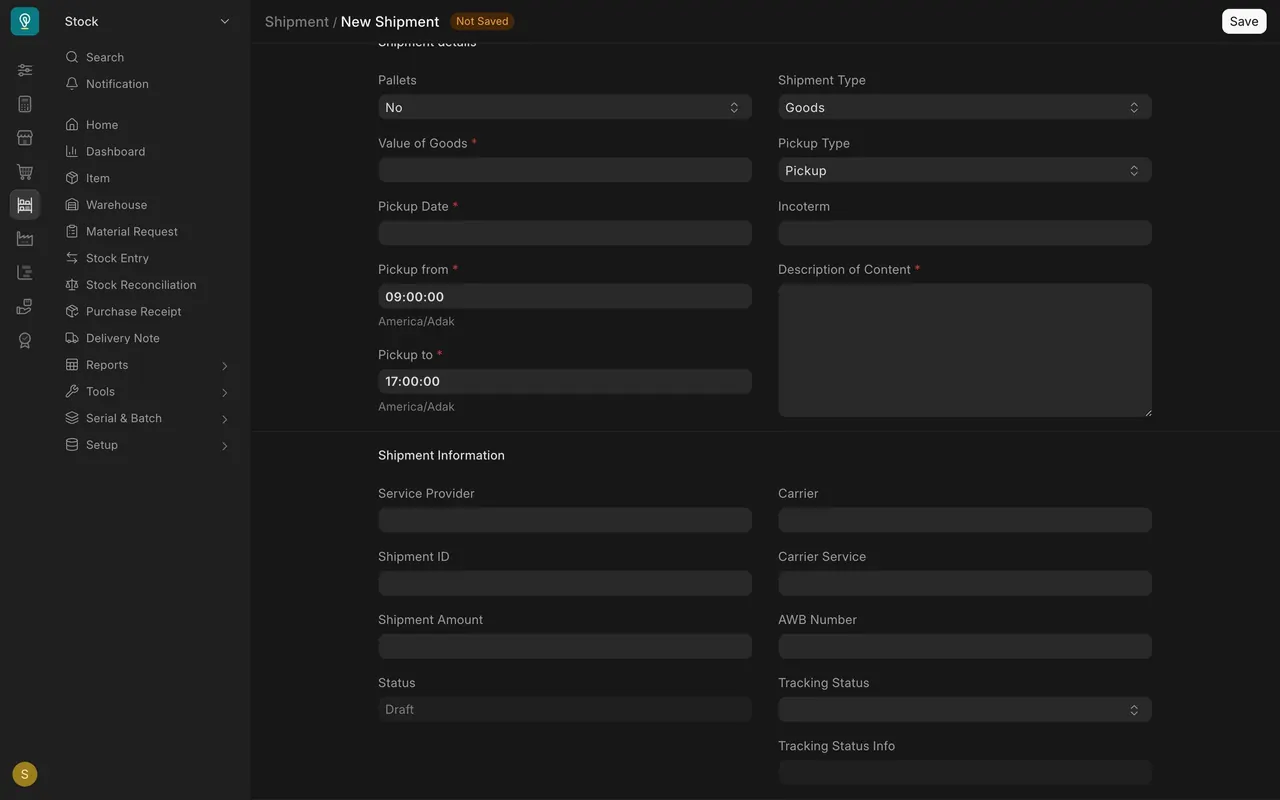The image size is (1280, 800).
Task: Click the Service Provider field
Action: pyautogui.click(x=565, y=520)
